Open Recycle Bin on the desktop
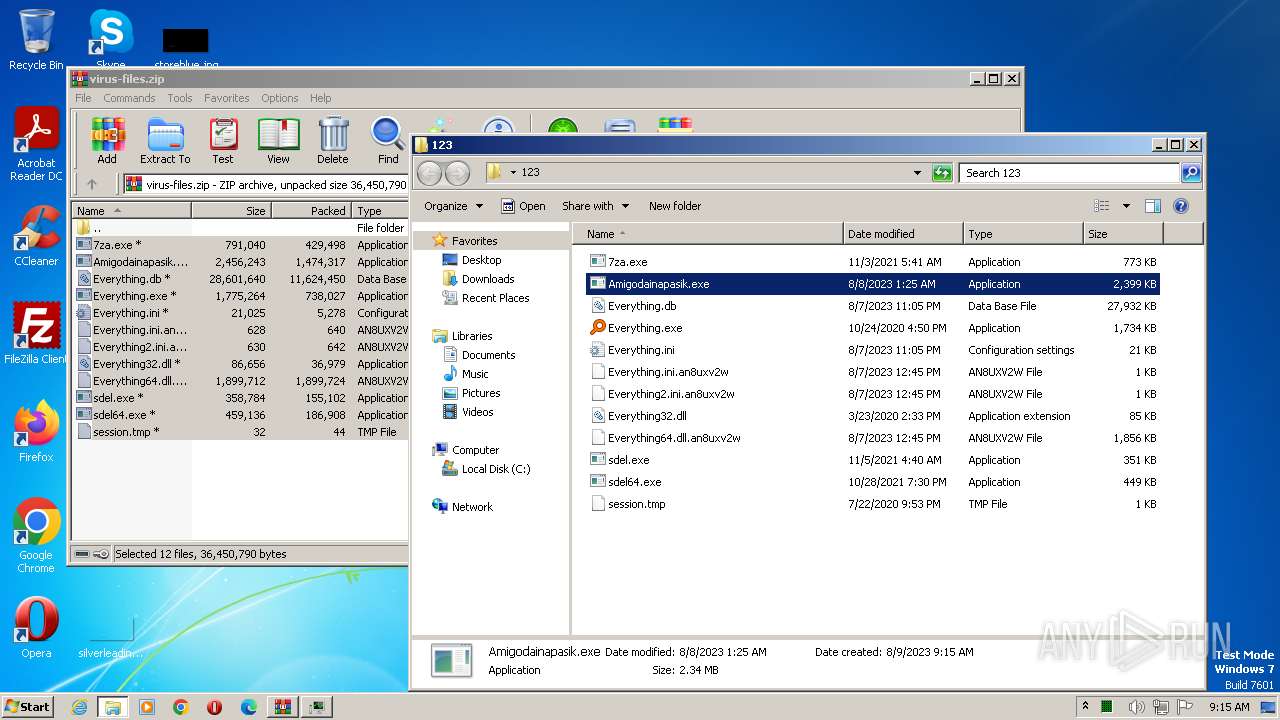The image size is (1280, 720). 36,40
